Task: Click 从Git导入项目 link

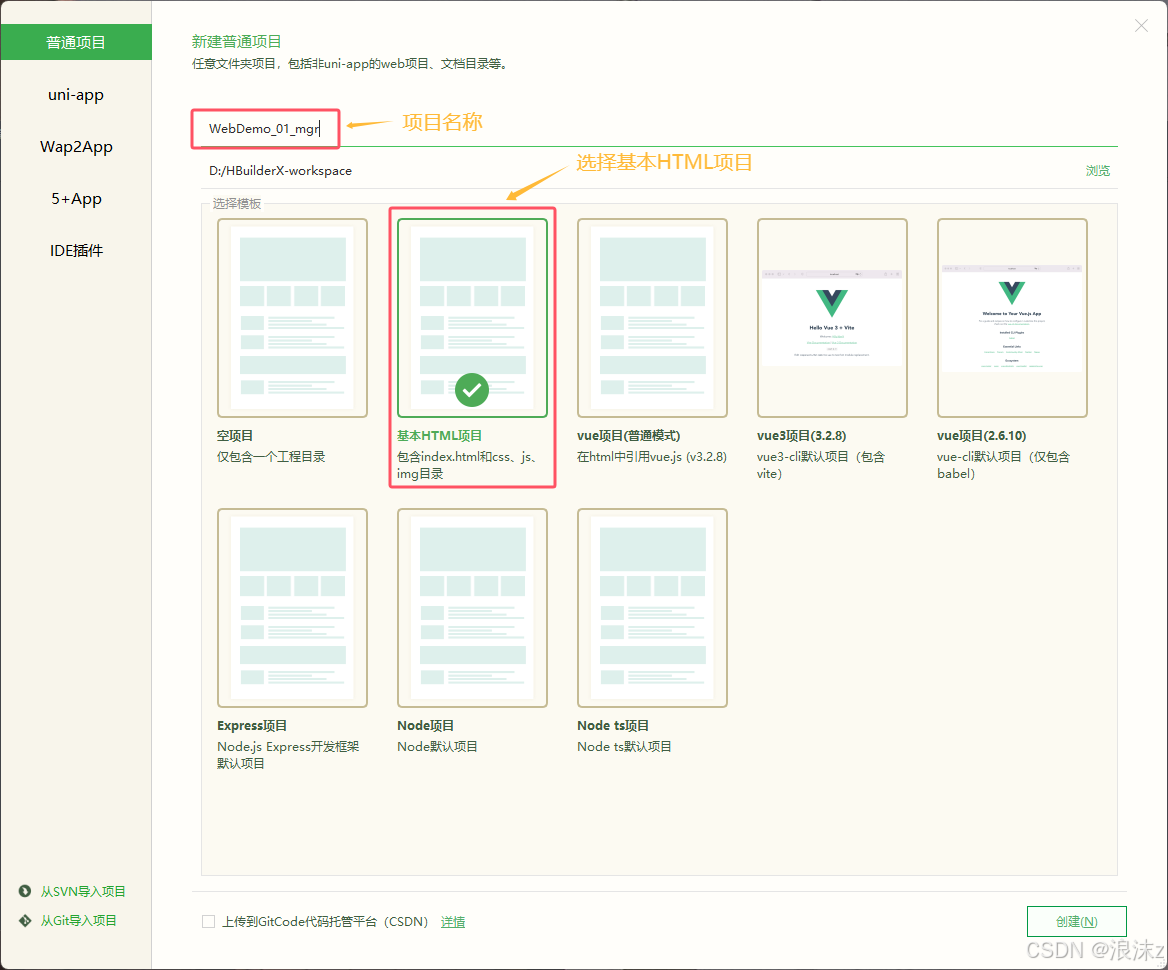Action: click(78, 920)
